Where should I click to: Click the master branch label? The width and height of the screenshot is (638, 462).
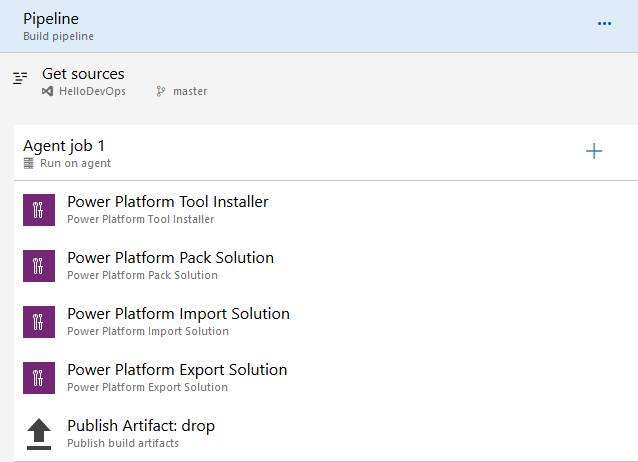(x=190, y=91)
